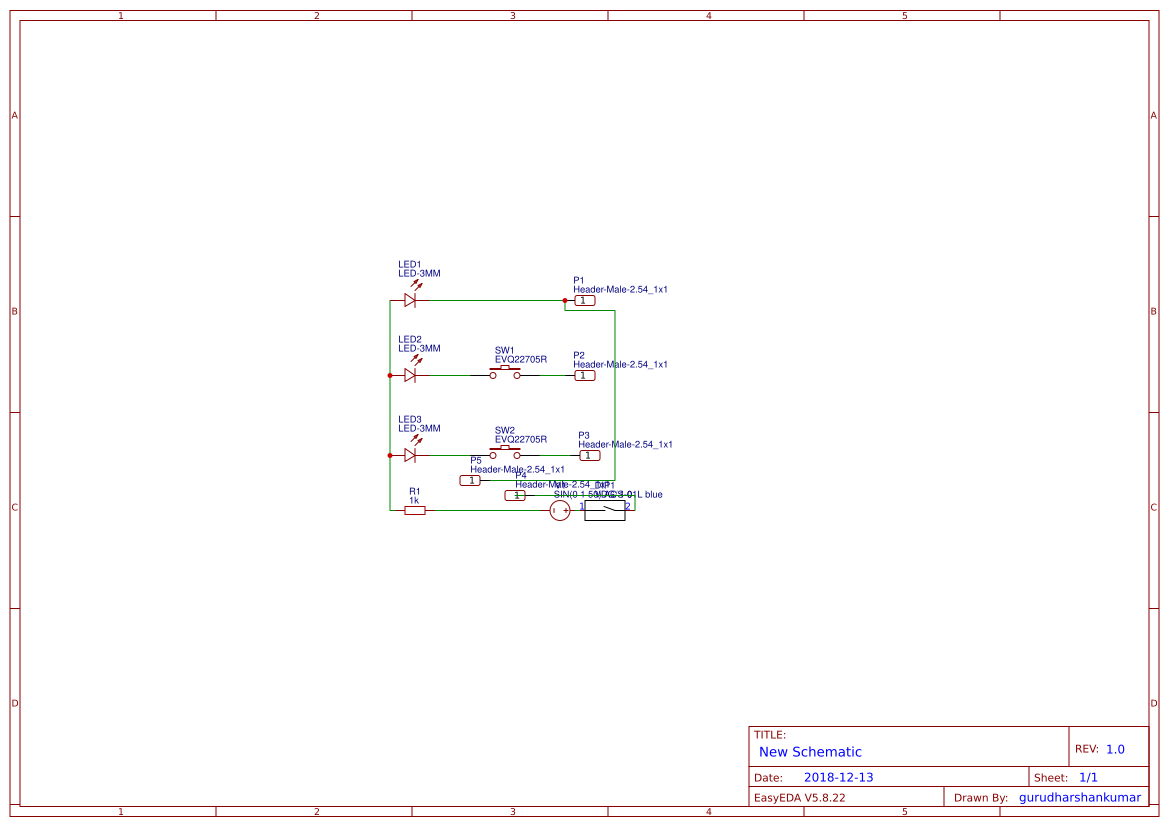The height and width of the screenshot is (827, 1169).
Task: Select the DIP switch symbol
Action: click(x=604, y=510)
